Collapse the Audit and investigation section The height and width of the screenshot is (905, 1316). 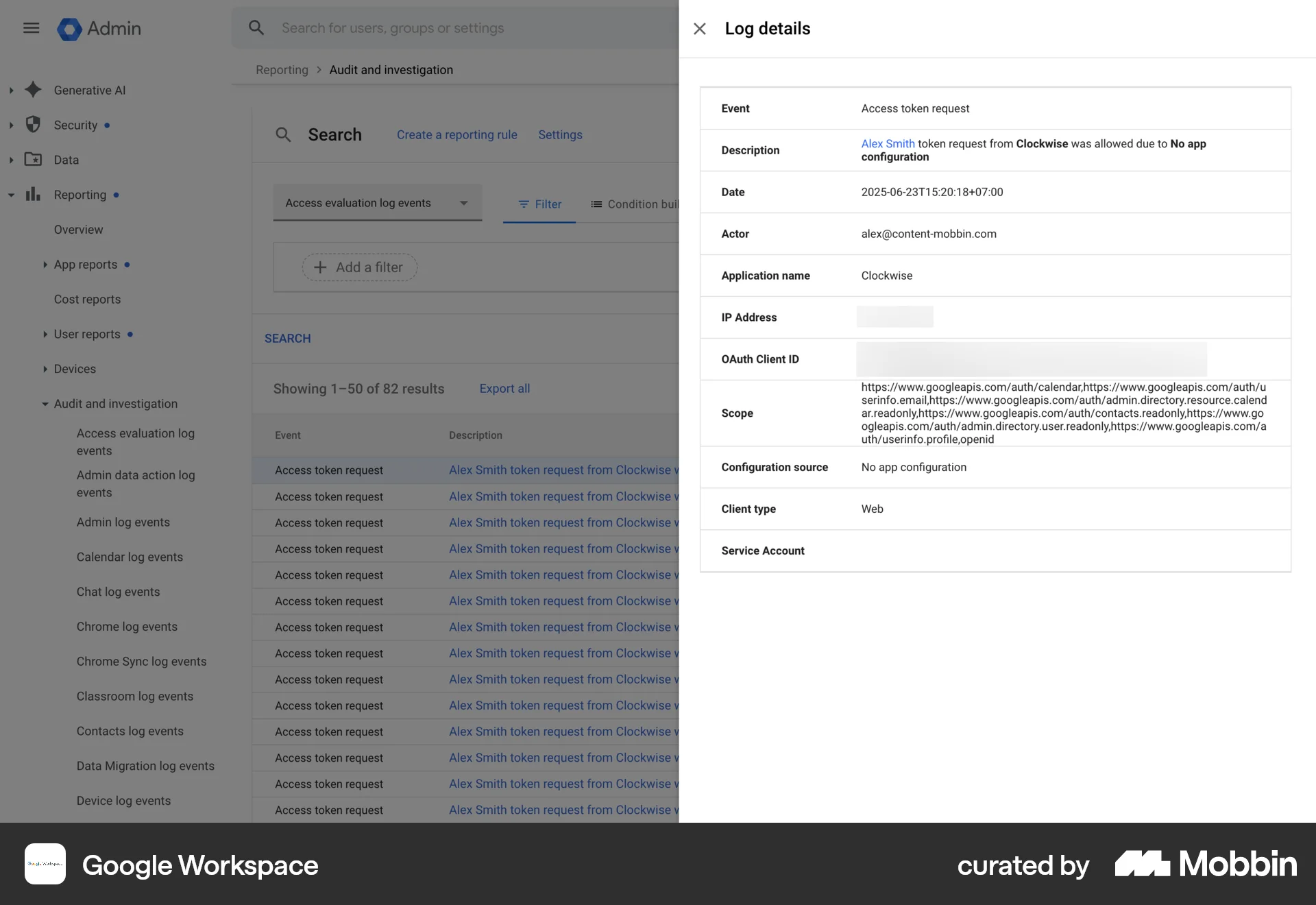point(44,403)
